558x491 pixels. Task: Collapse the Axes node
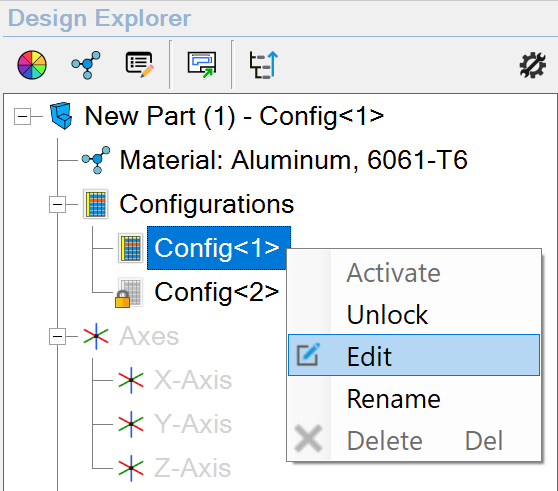(57, 336)
